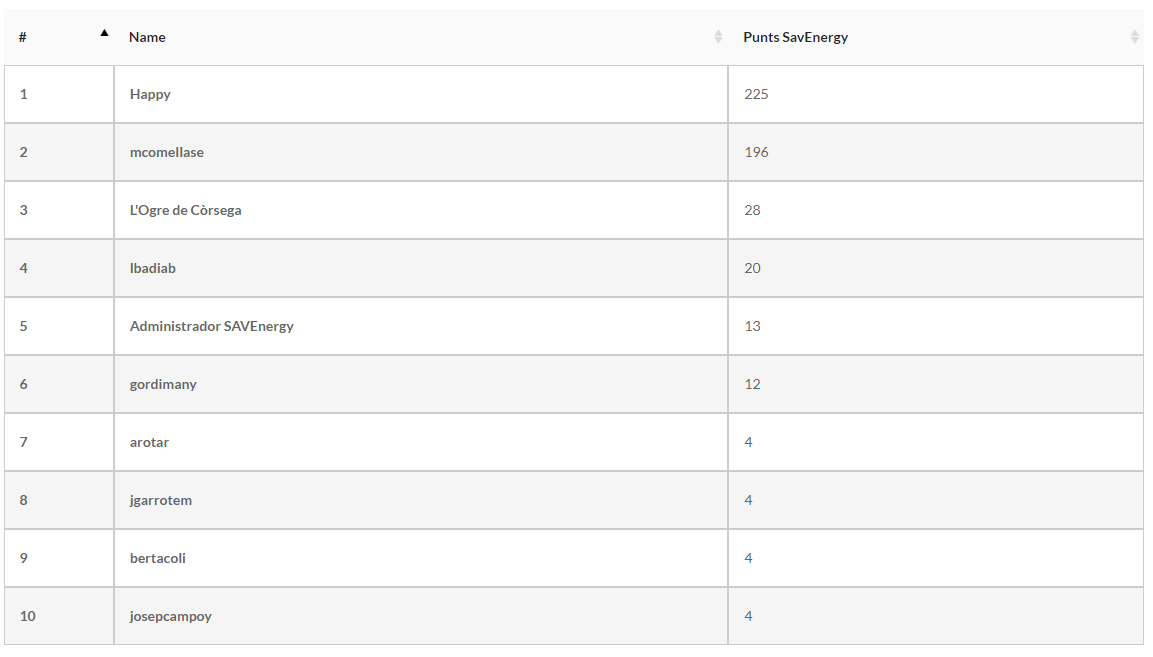
Task: Click the Name column header label
Action: point(147,37)
